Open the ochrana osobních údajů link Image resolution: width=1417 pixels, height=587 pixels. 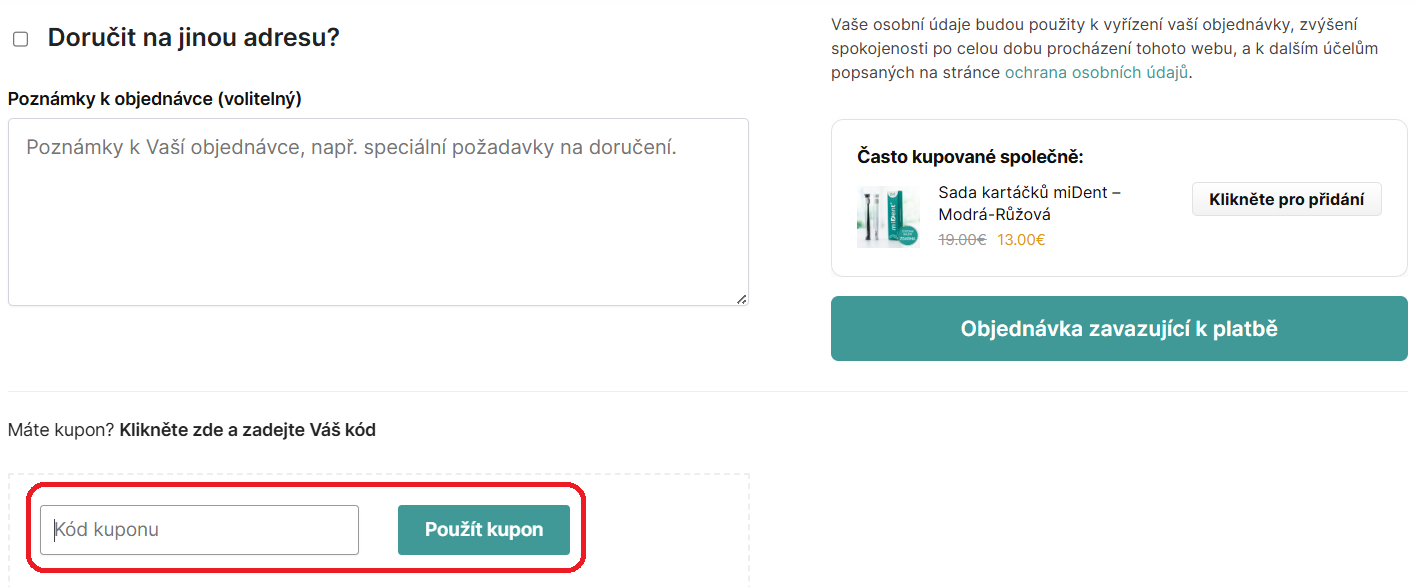(1096, 72)
